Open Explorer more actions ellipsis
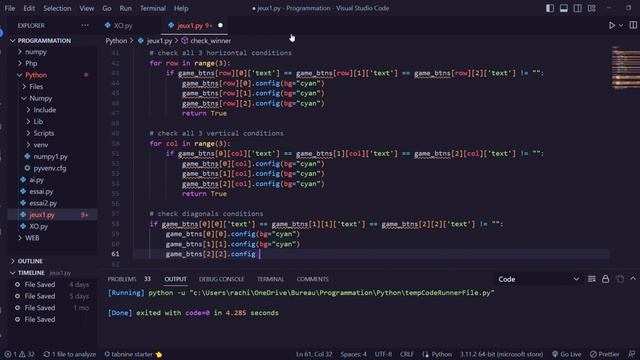Screen dimensions: 640x360 pyautogui.click(x=85, y=25)
